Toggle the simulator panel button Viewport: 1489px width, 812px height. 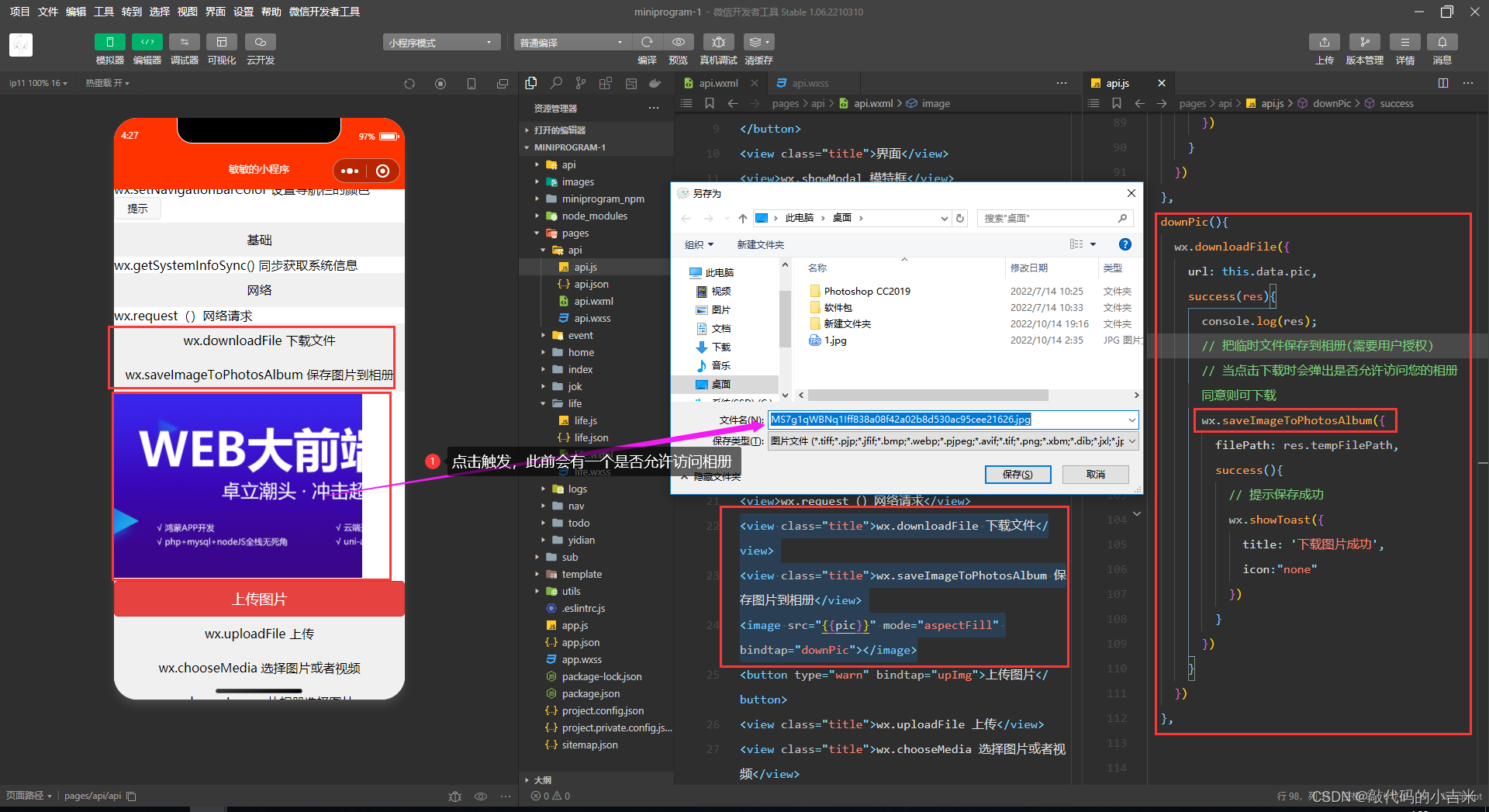point(109,42)
